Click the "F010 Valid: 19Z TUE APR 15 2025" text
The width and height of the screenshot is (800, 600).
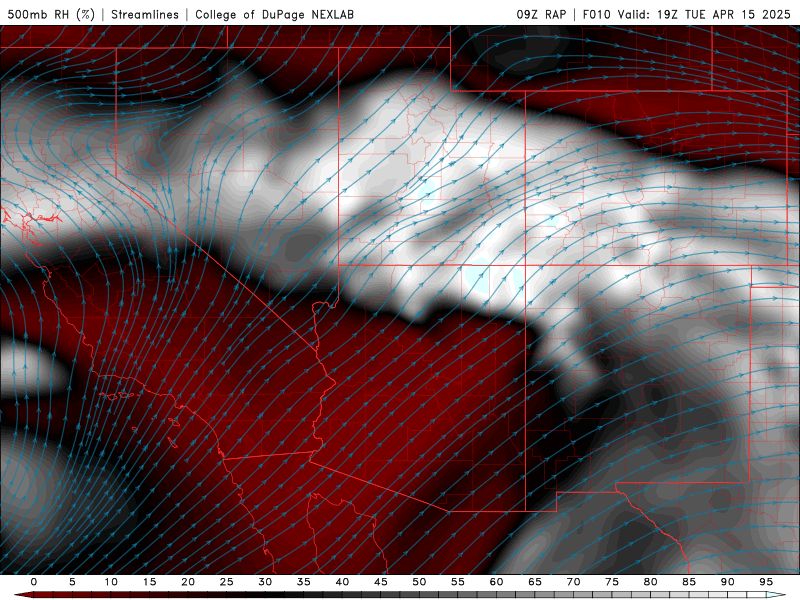[x=687, y=14]
